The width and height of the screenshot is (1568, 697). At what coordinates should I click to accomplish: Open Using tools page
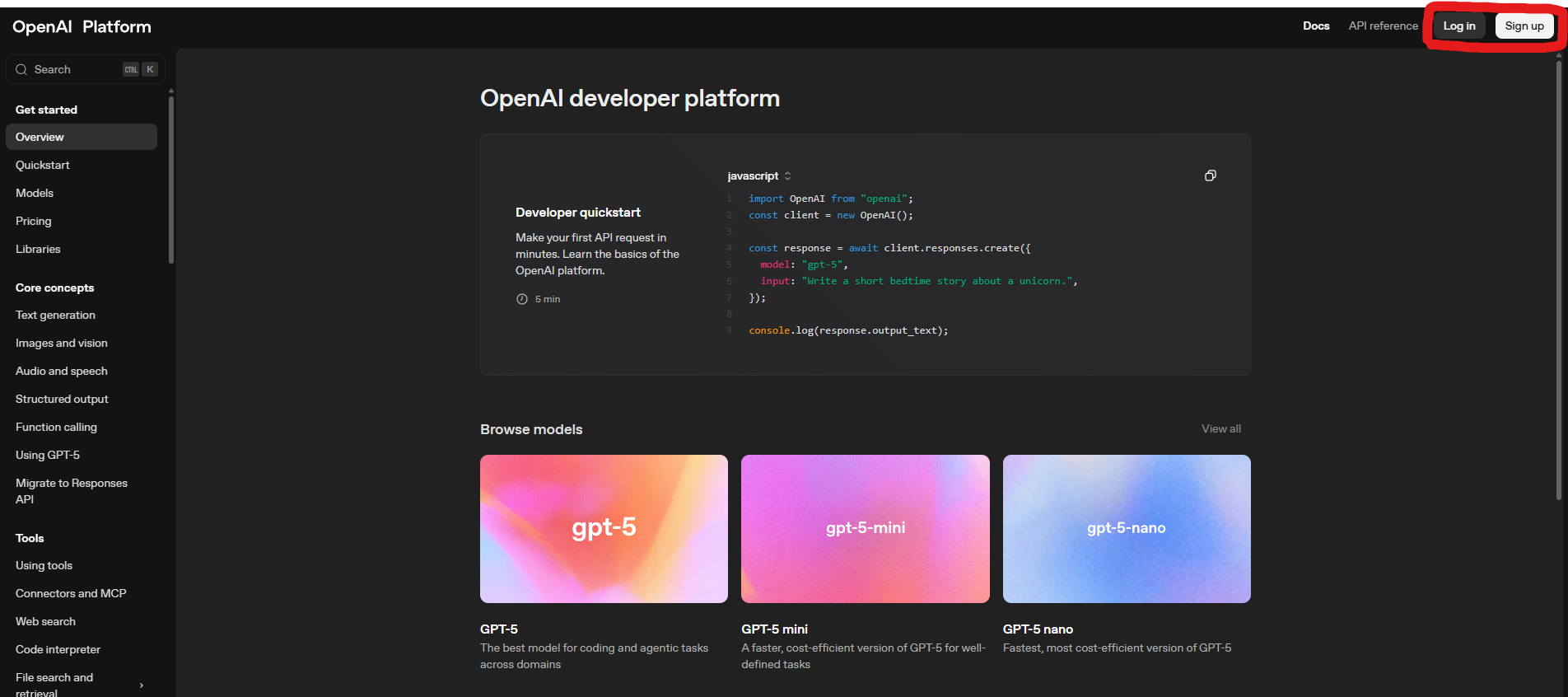[x=44, y=565]
